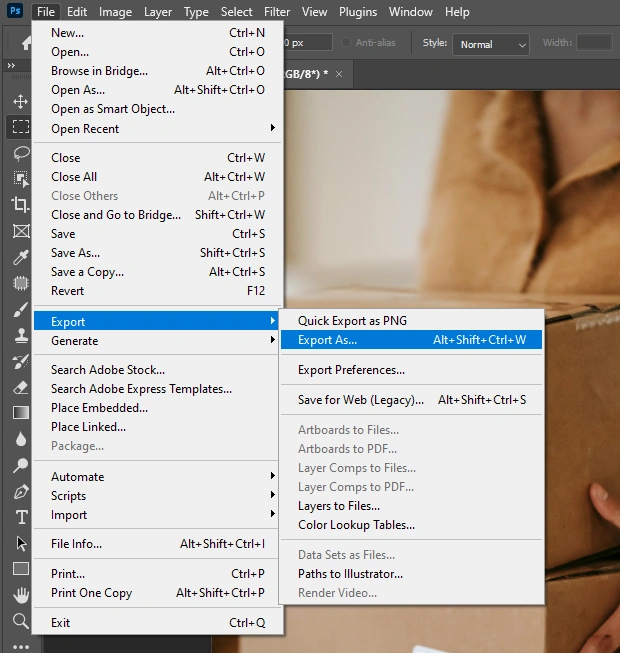Select the Rectangular Marquee tool
620x653 pixels.
tap(20, 126)
